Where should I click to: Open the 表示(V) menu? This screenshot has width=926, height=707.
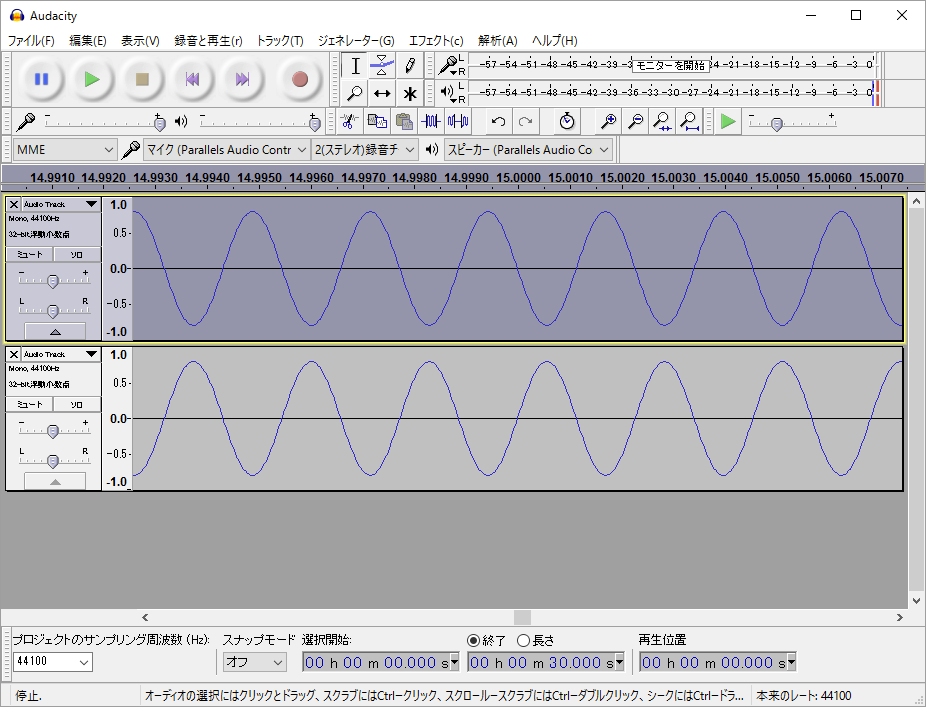140,41
